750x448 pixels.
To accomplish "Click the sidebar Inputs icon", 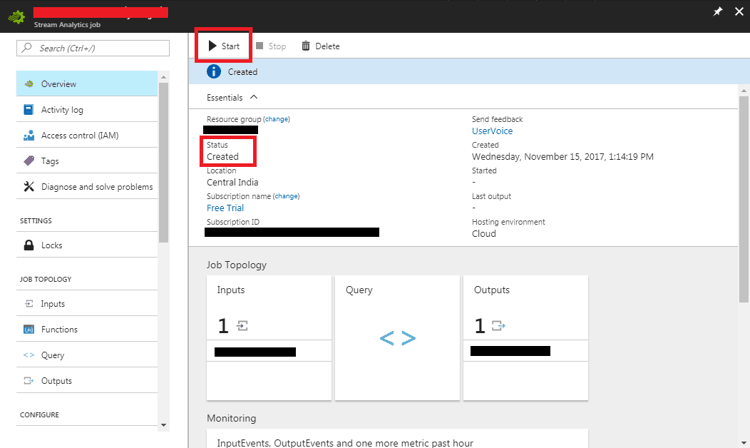I will (29, 304).
